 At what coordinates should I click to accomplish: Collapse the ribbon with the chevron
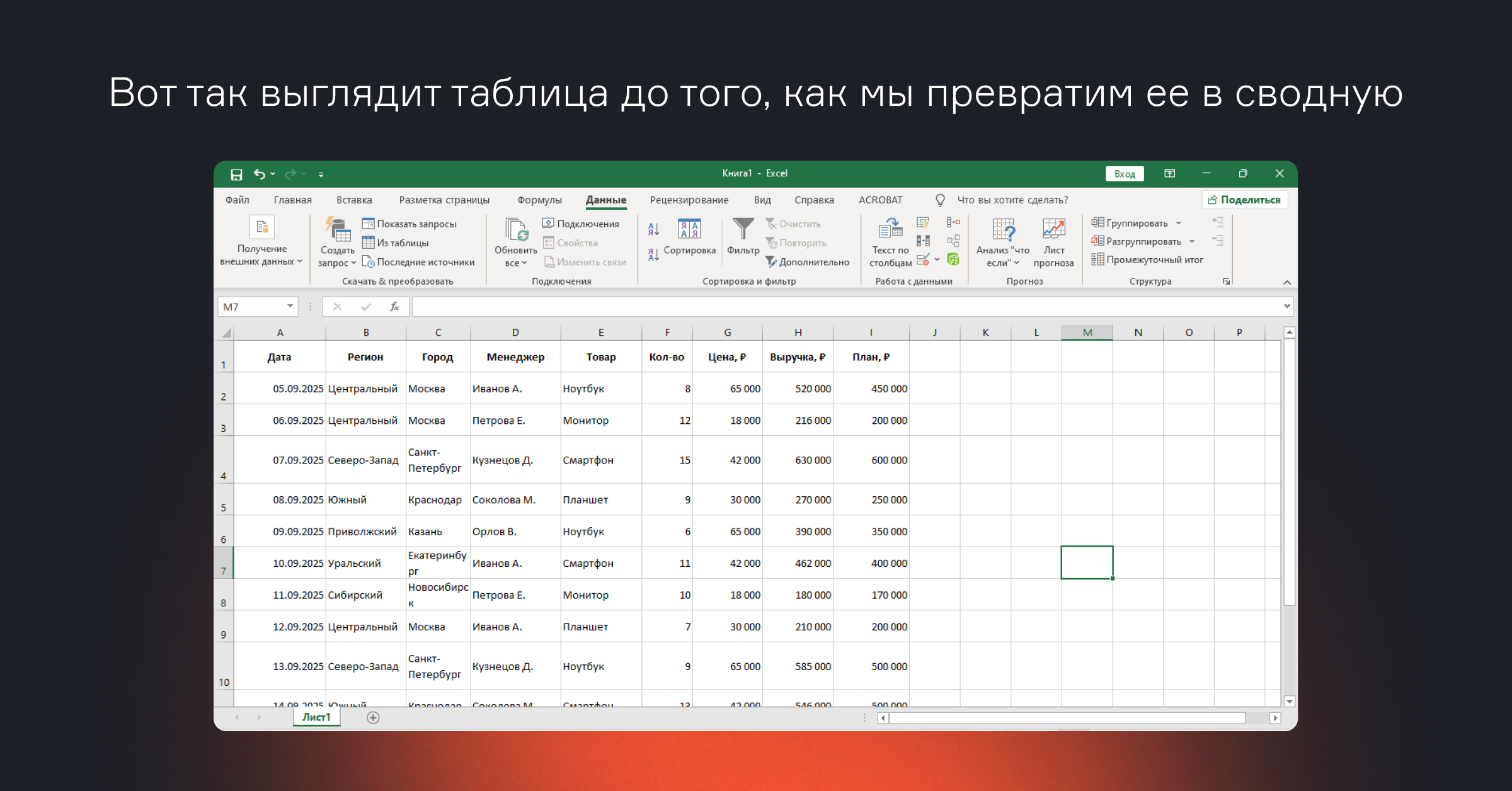1287,282
